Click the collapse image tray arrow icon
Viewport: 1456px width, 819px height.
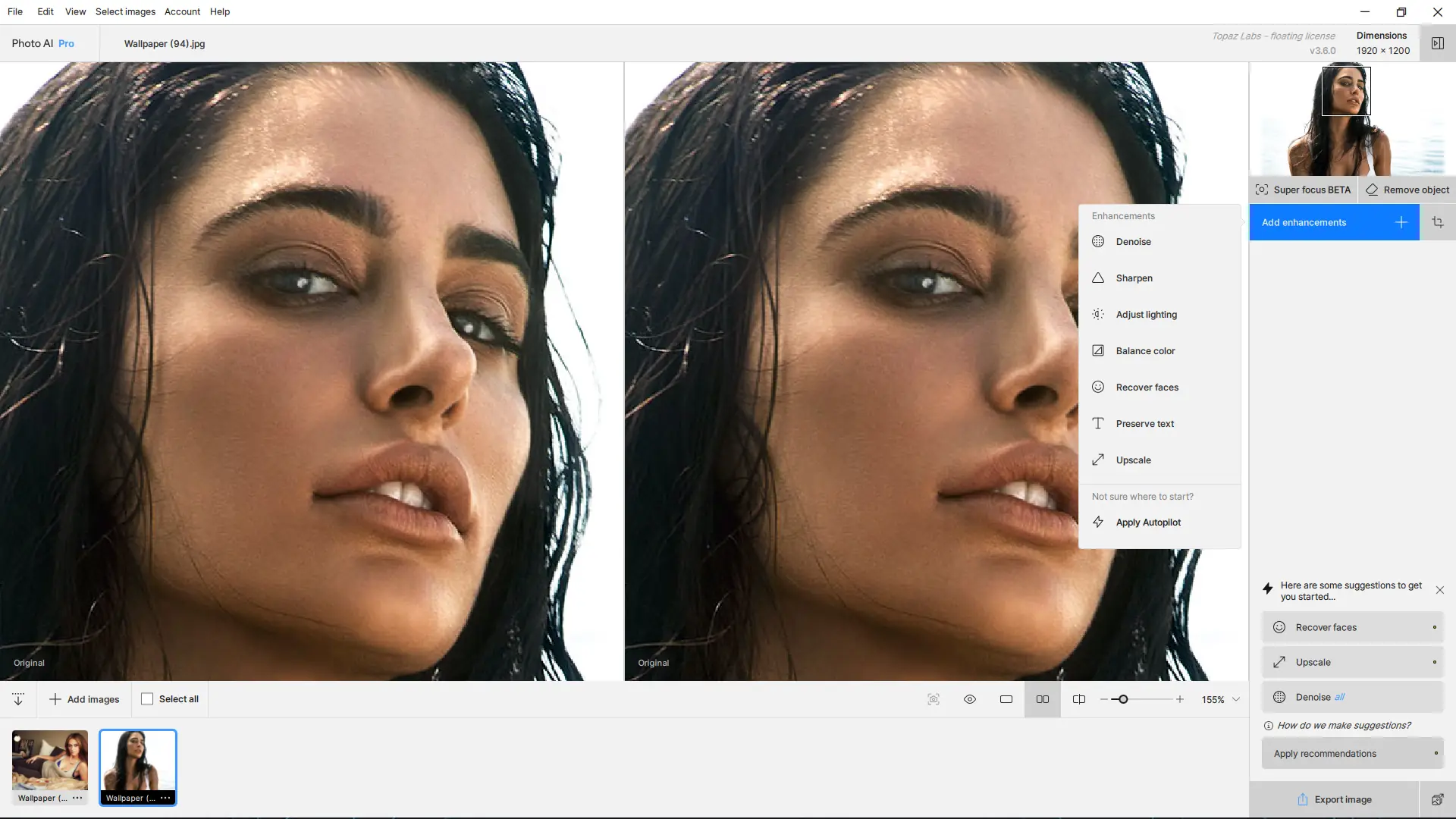click(18, 699)
